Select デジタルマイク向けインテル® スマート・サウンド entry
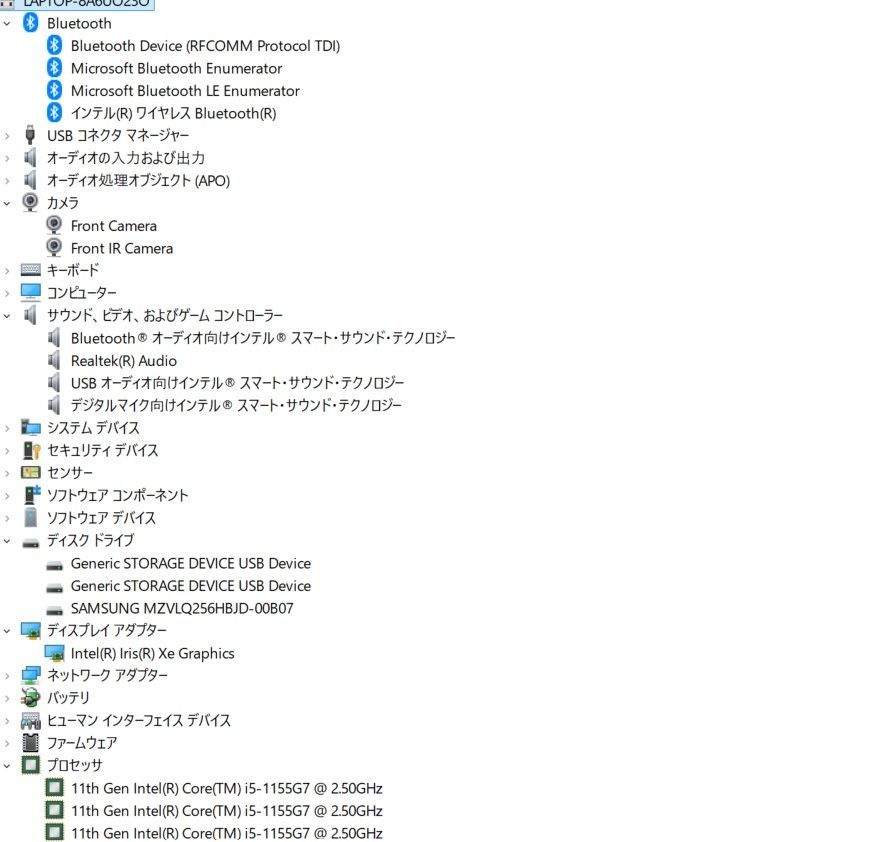This screenshot has height=842, width=881. click(x=236, y=406)
